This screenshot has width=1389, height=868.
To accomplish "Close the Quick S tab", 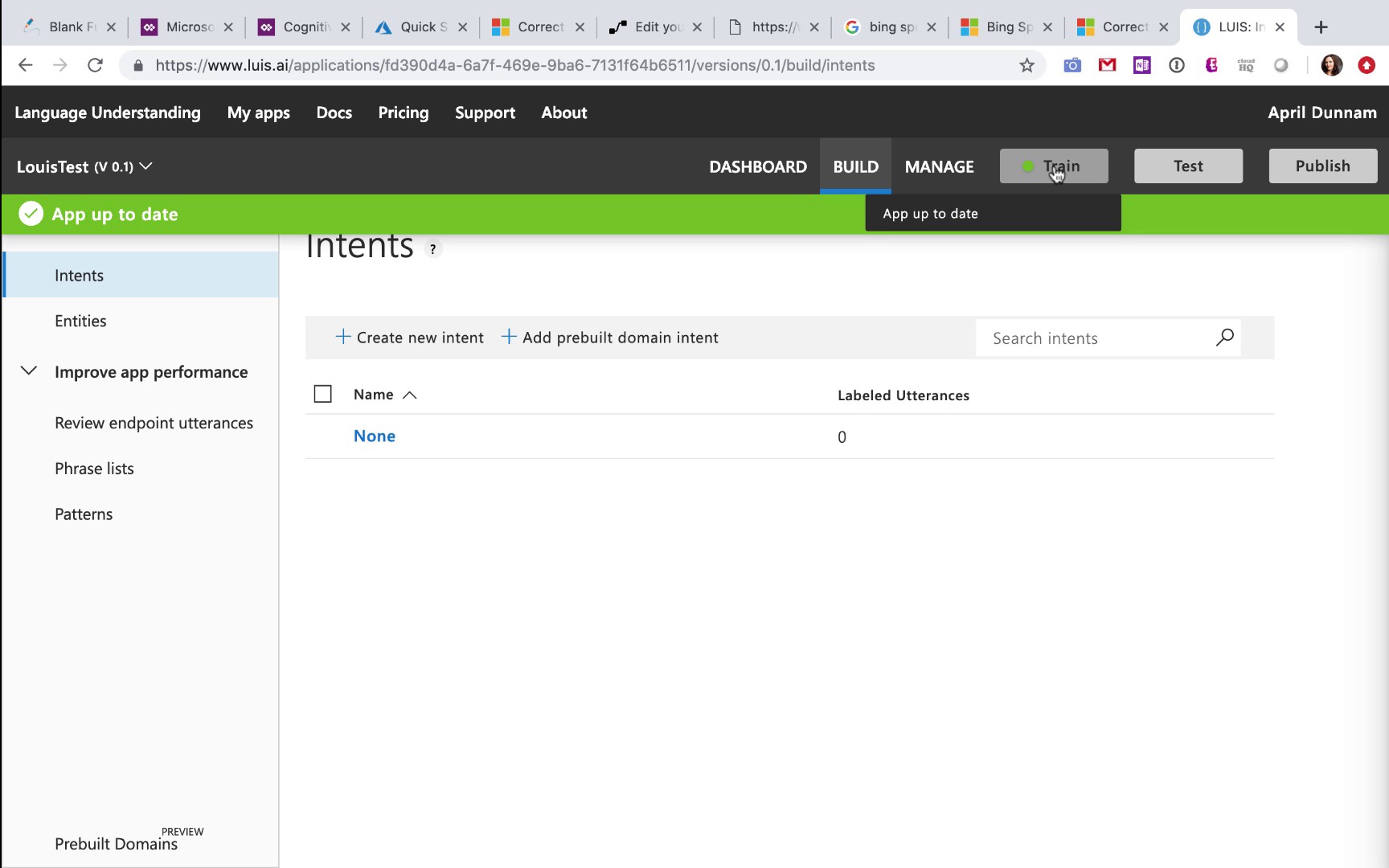I will (462, 27).
